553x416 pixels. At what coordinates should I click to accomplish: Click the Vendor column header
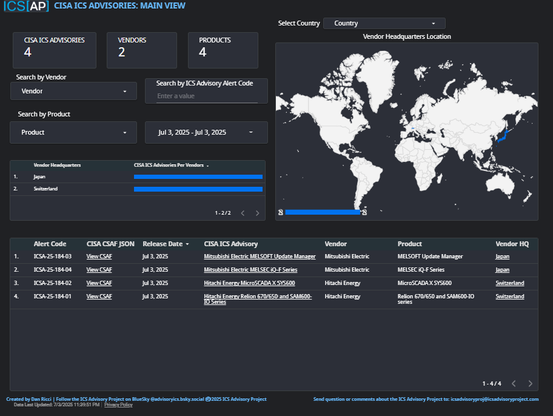click(335, 244)
